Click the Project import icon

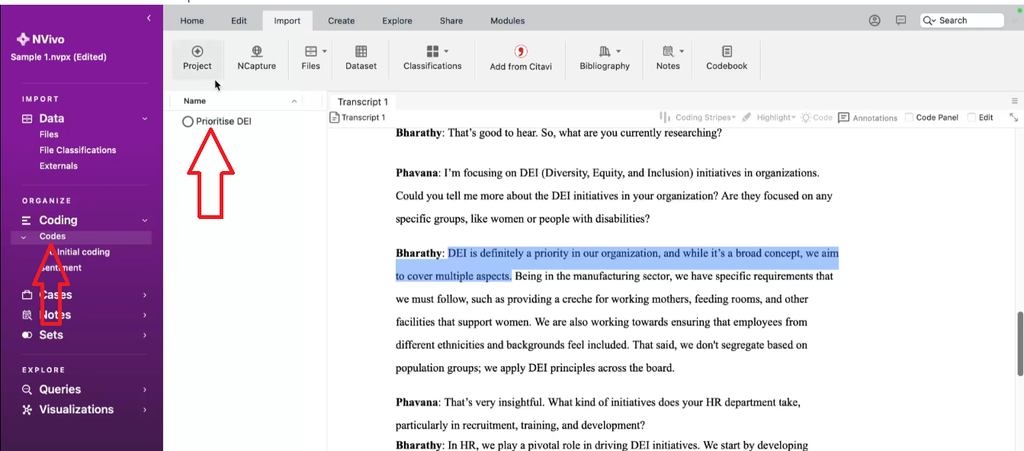197,51
